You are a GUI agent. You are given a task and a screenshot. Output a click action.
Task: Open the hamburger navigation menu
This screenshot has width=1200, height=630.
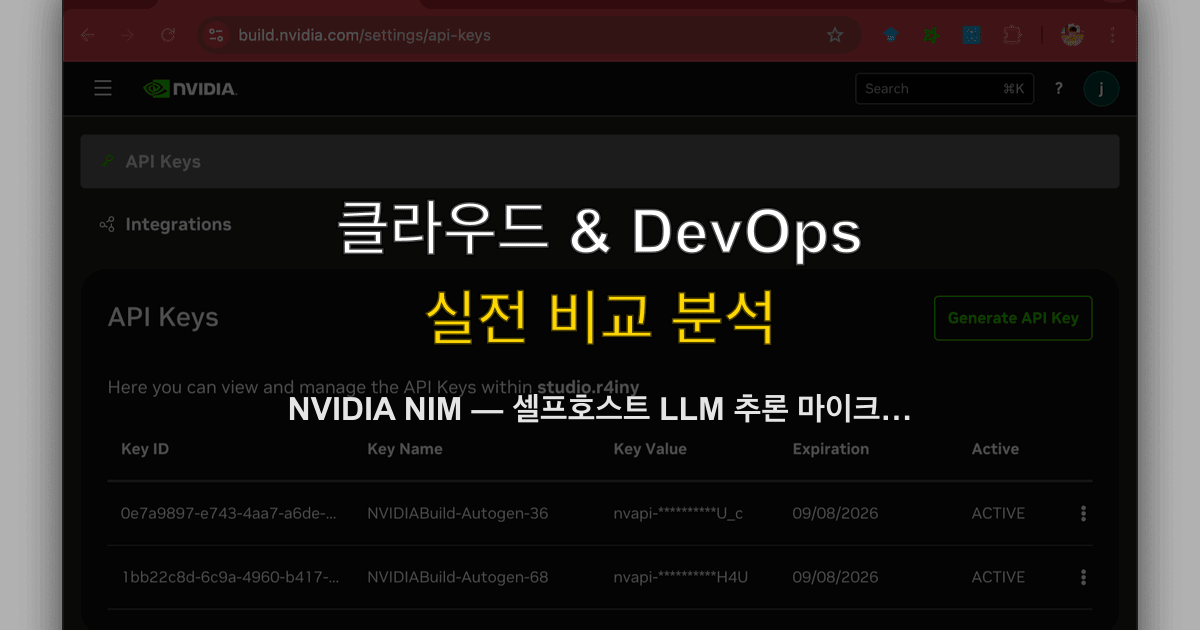[x=103, y=88]
